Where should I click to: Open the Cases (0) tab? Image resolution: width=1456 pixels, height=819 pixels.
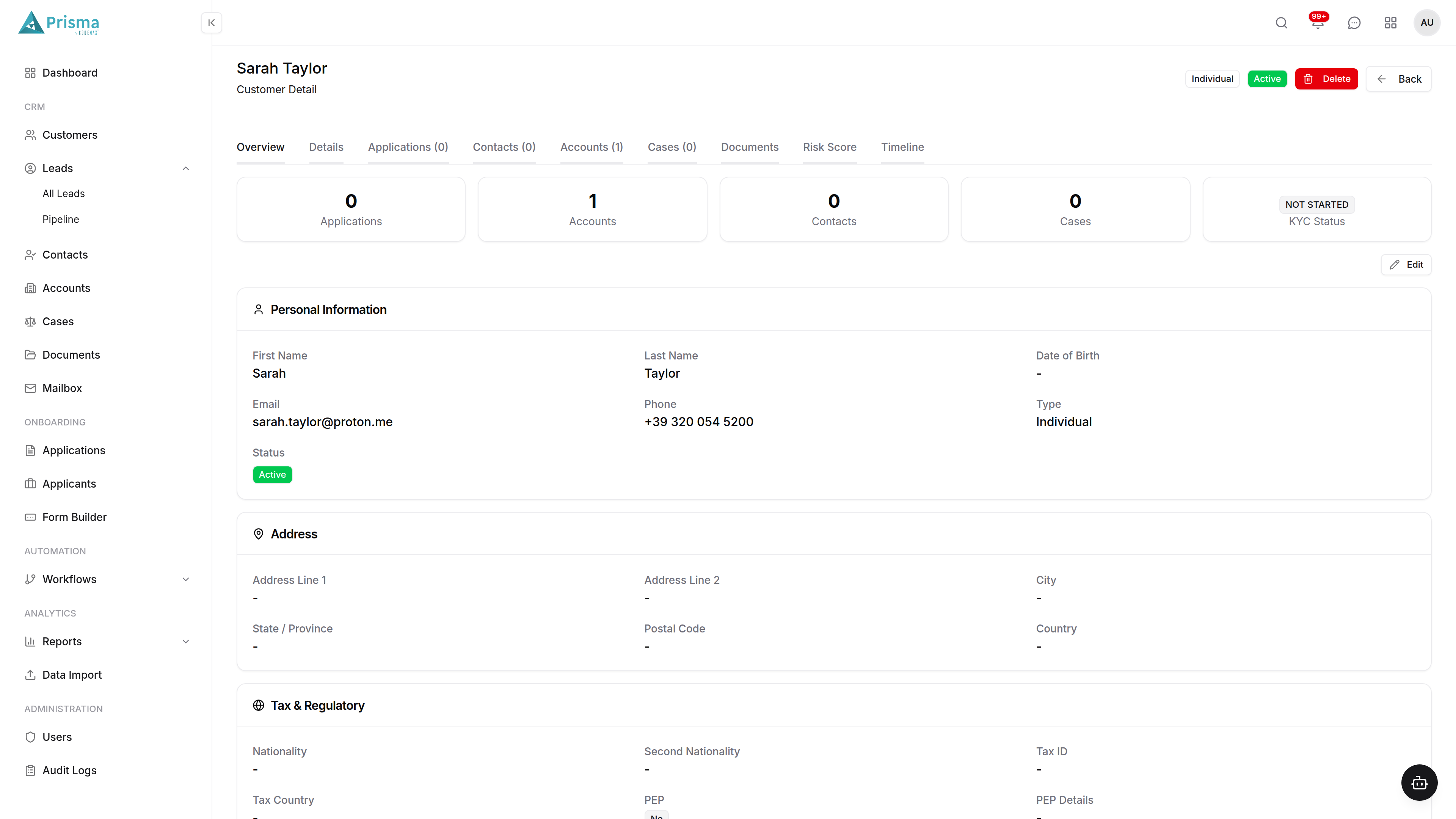coord(672,147)
